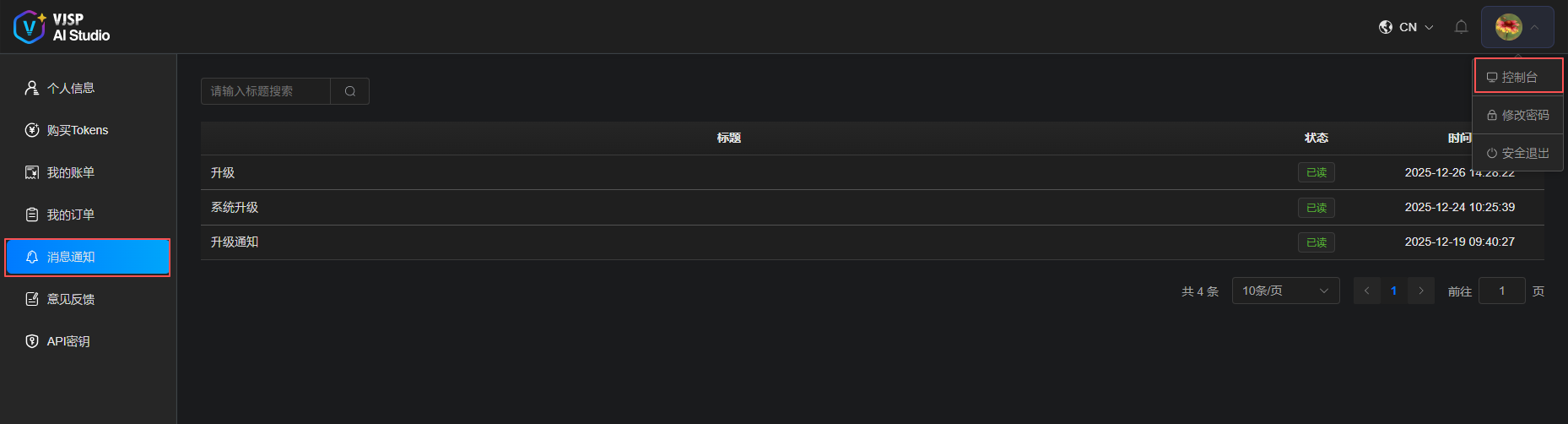Open the 系统升级 notification row
The width and height of the screenshot is (1568, 424).
pos(235,207)
